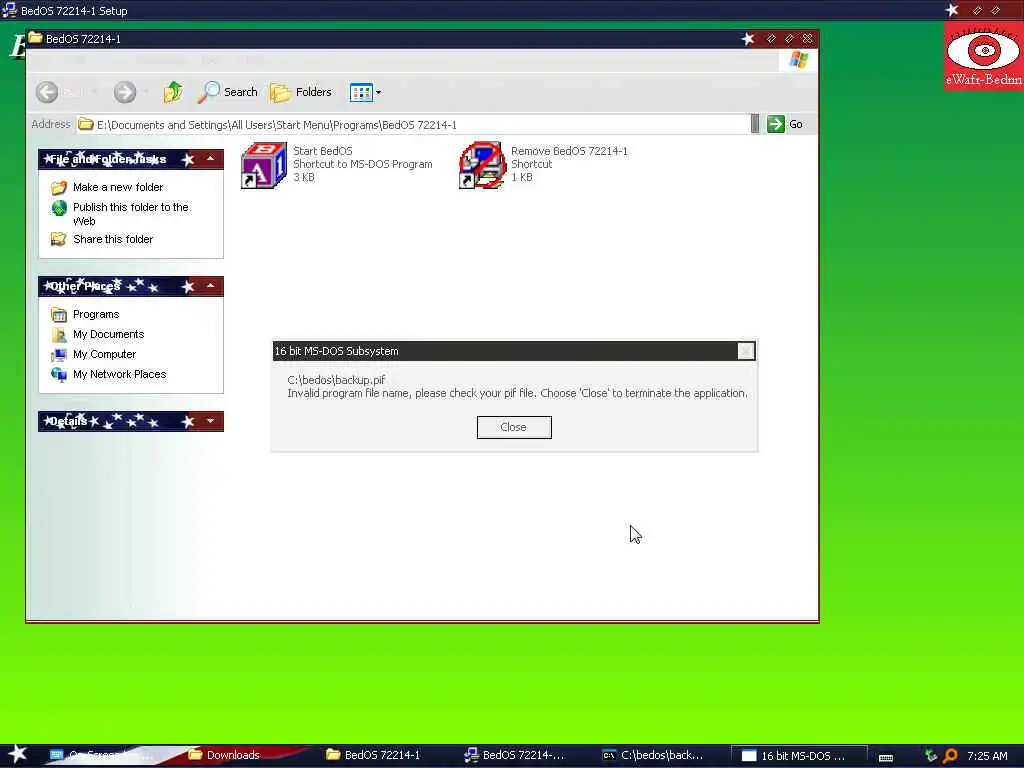
Task: Open the Search pane
Action: 228,92
